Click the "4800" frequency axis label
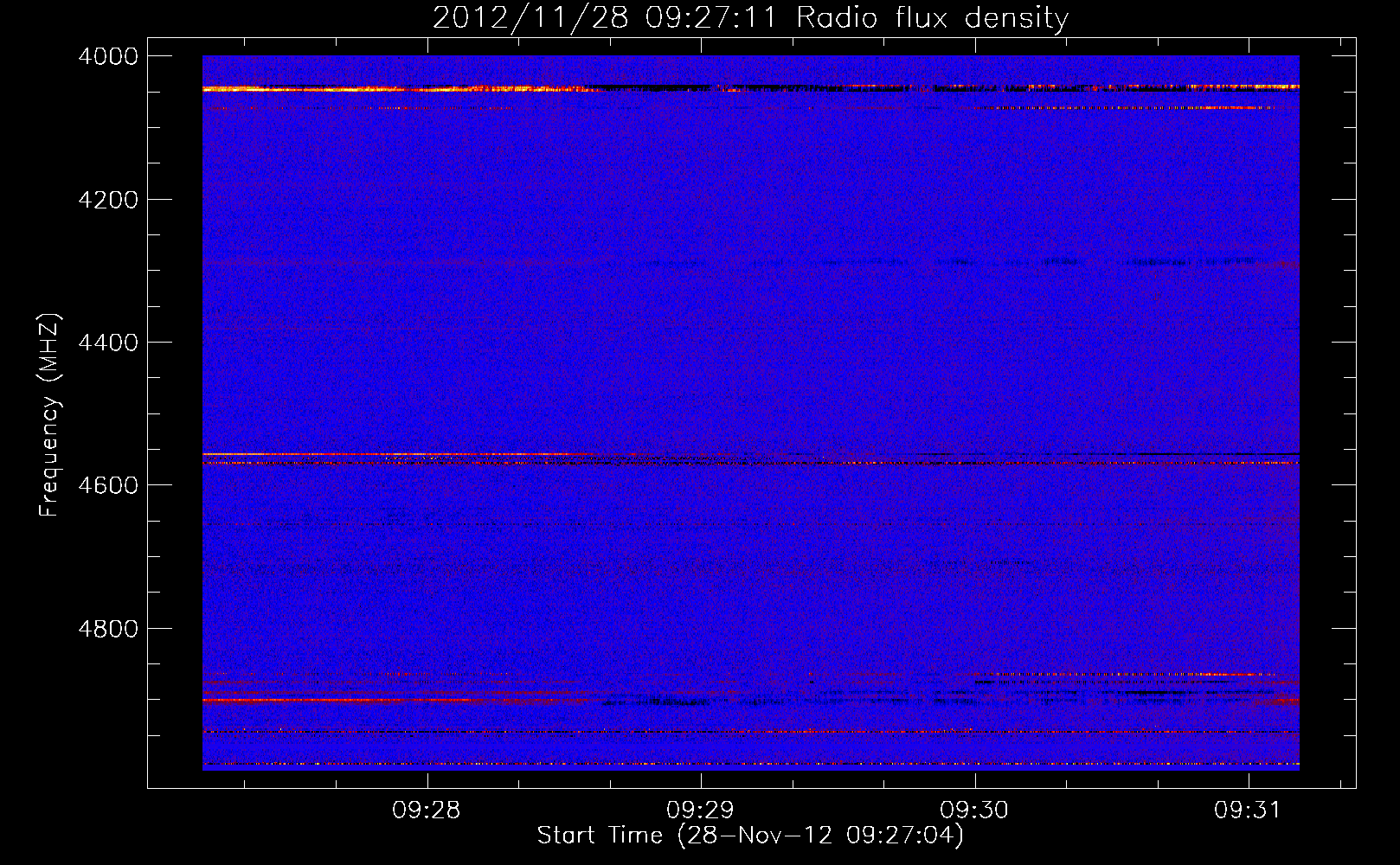The width and height of the screenshot is (1400, 865). point(108,629)
